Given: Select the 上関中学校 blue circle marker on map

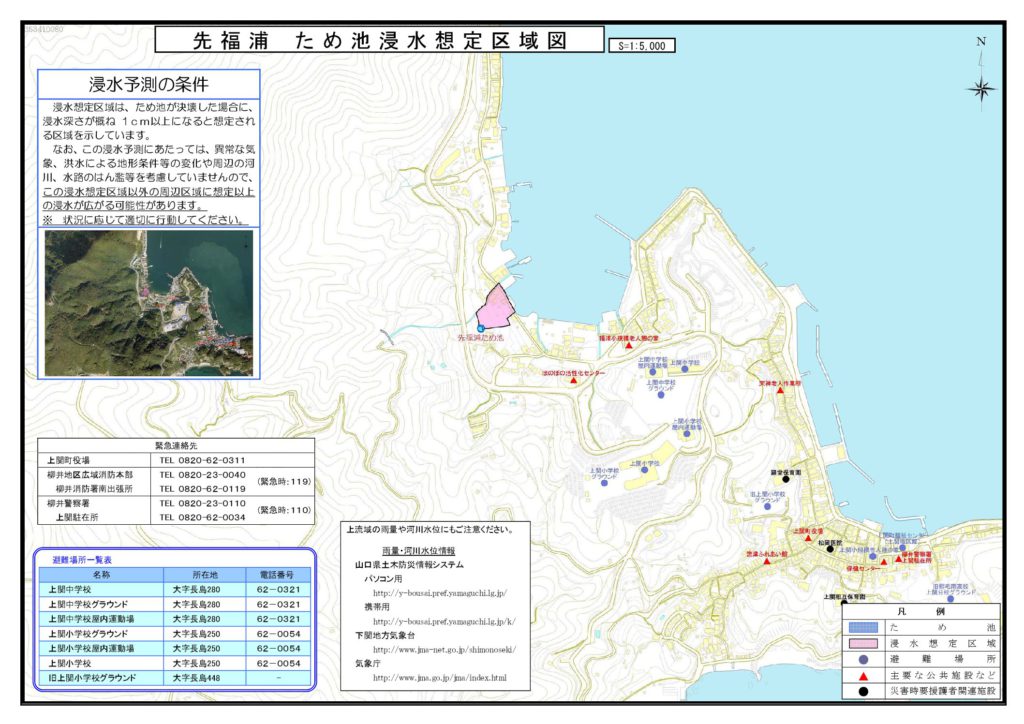Looking at the screenshot, I should tap(684, 369).
